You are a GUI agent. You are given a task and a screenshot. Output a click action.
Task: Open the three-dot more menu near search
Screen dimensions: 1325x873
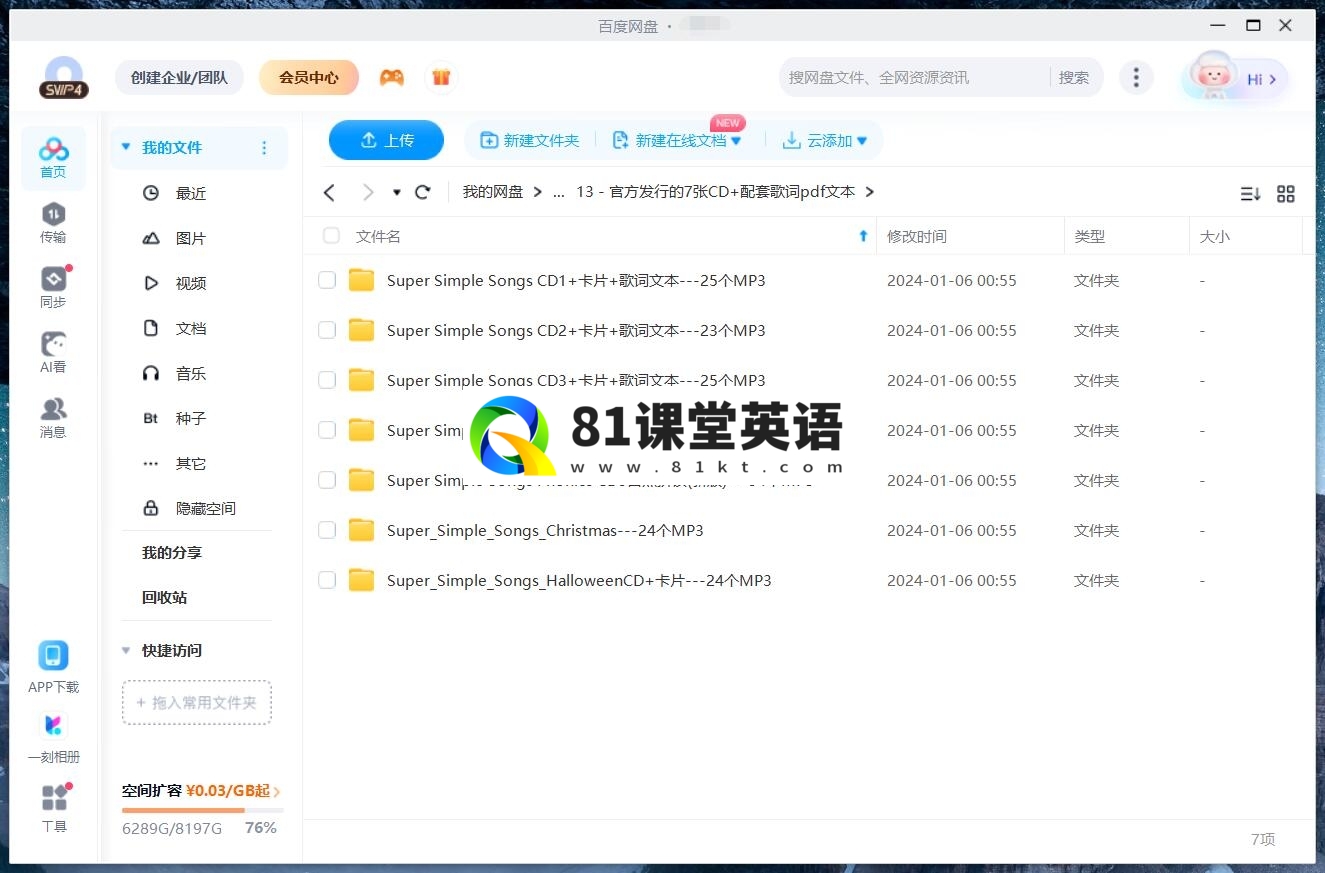coord(1135,77)
